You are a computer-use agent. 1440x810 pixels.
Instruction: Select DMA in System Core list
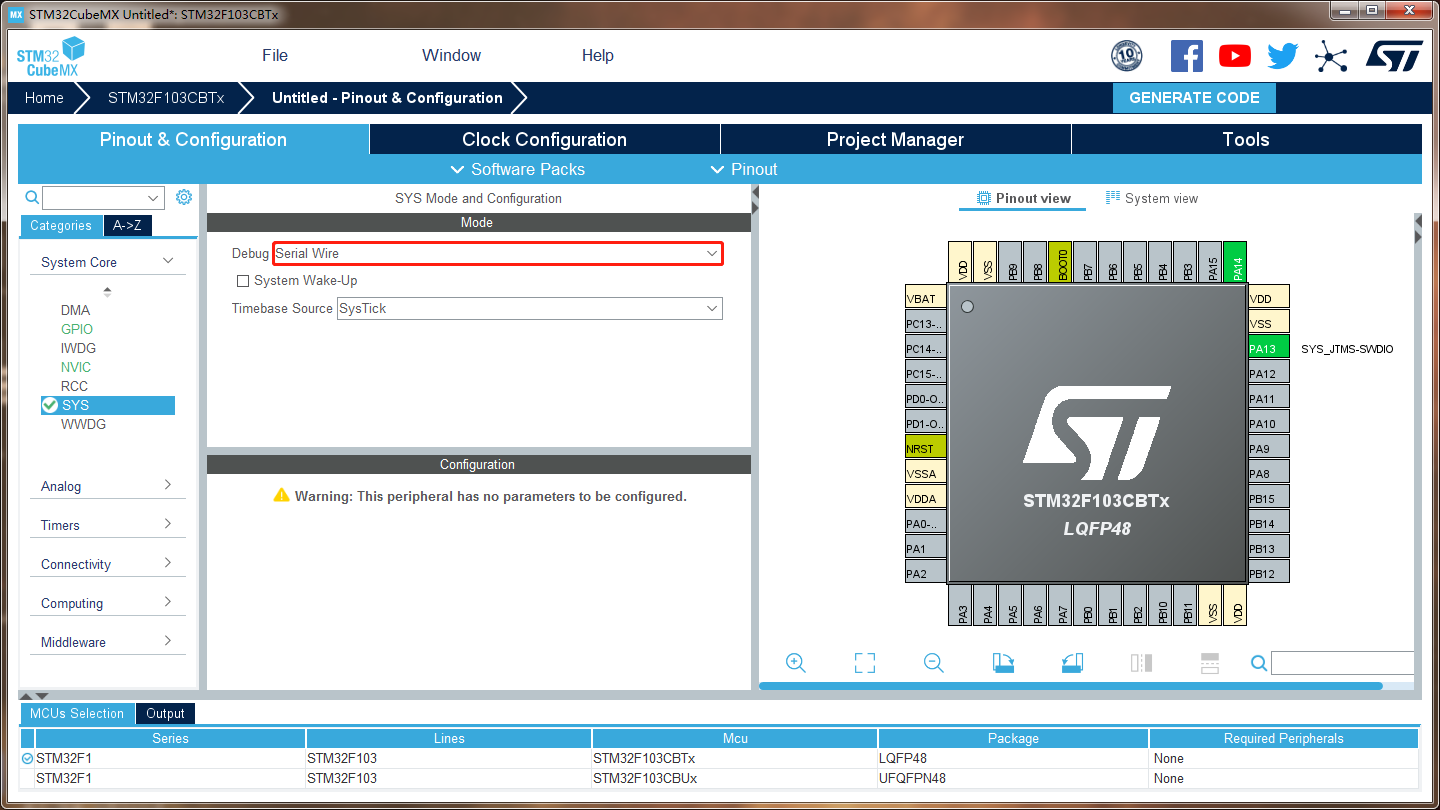[75, 310]
